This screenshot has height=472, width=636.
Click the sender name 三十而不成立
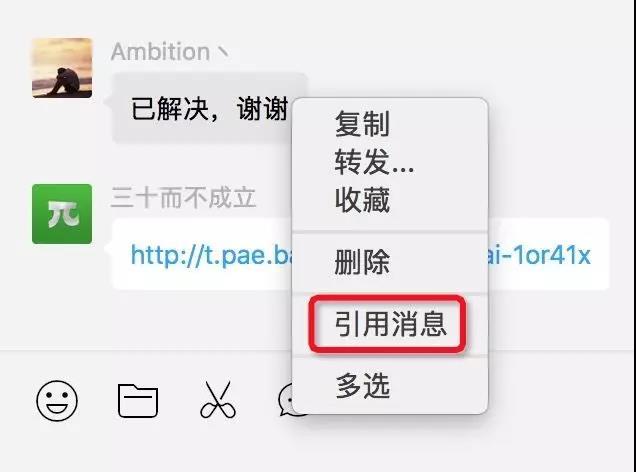point(183,198)
